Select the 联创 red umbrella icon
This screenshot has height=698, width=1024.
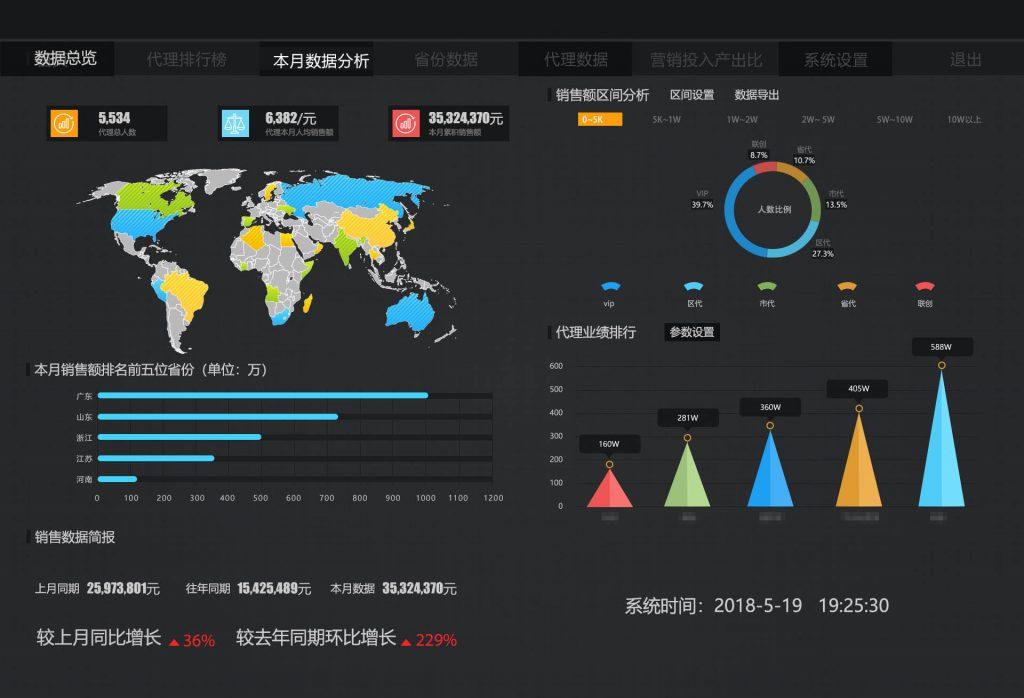(x=925, y=286)
